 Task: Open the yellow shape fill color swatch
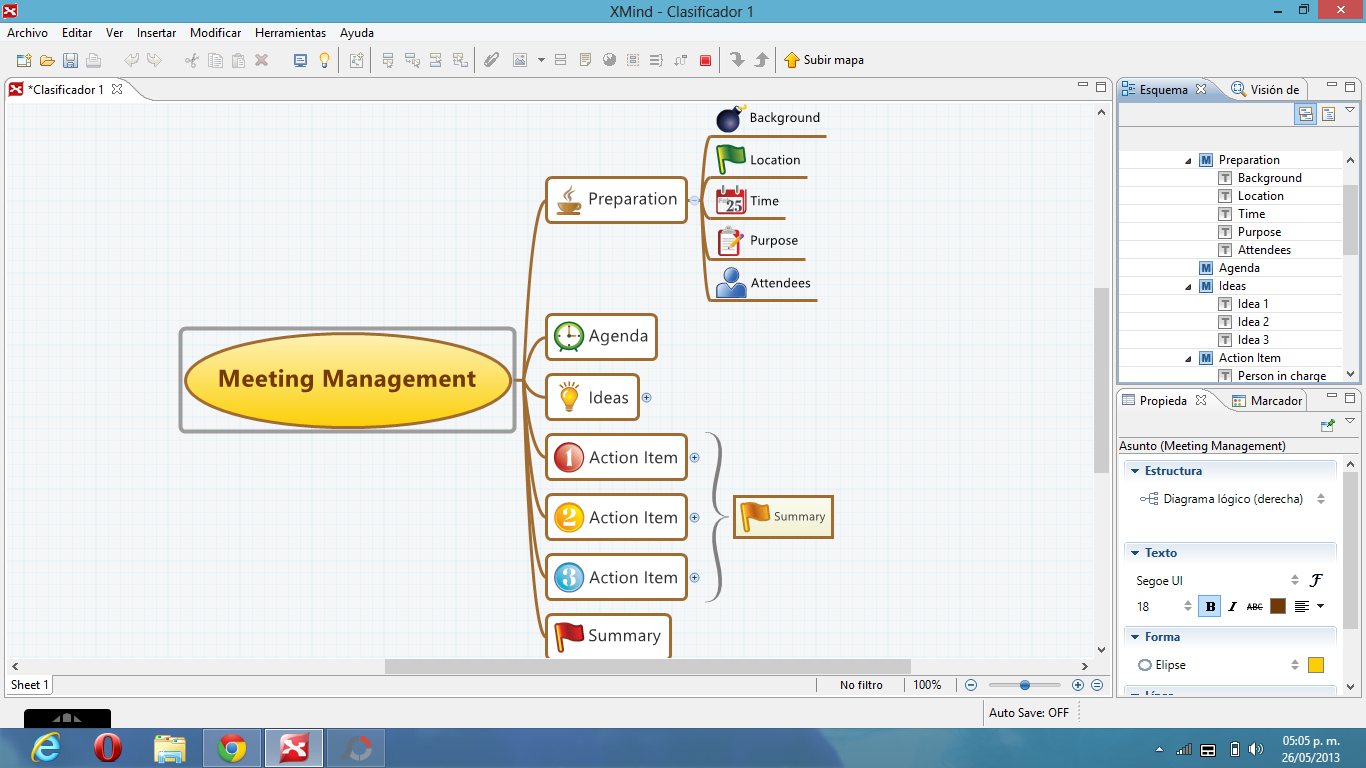click(1316, 665)
